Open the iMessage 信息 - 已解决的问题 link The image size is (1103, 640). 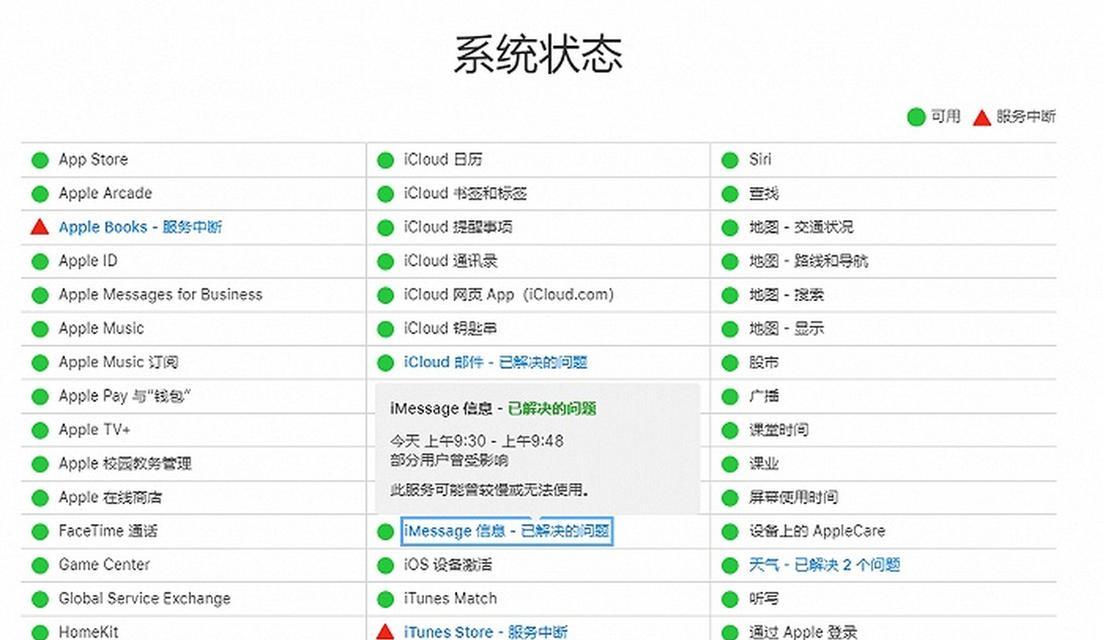coord(507,531)
